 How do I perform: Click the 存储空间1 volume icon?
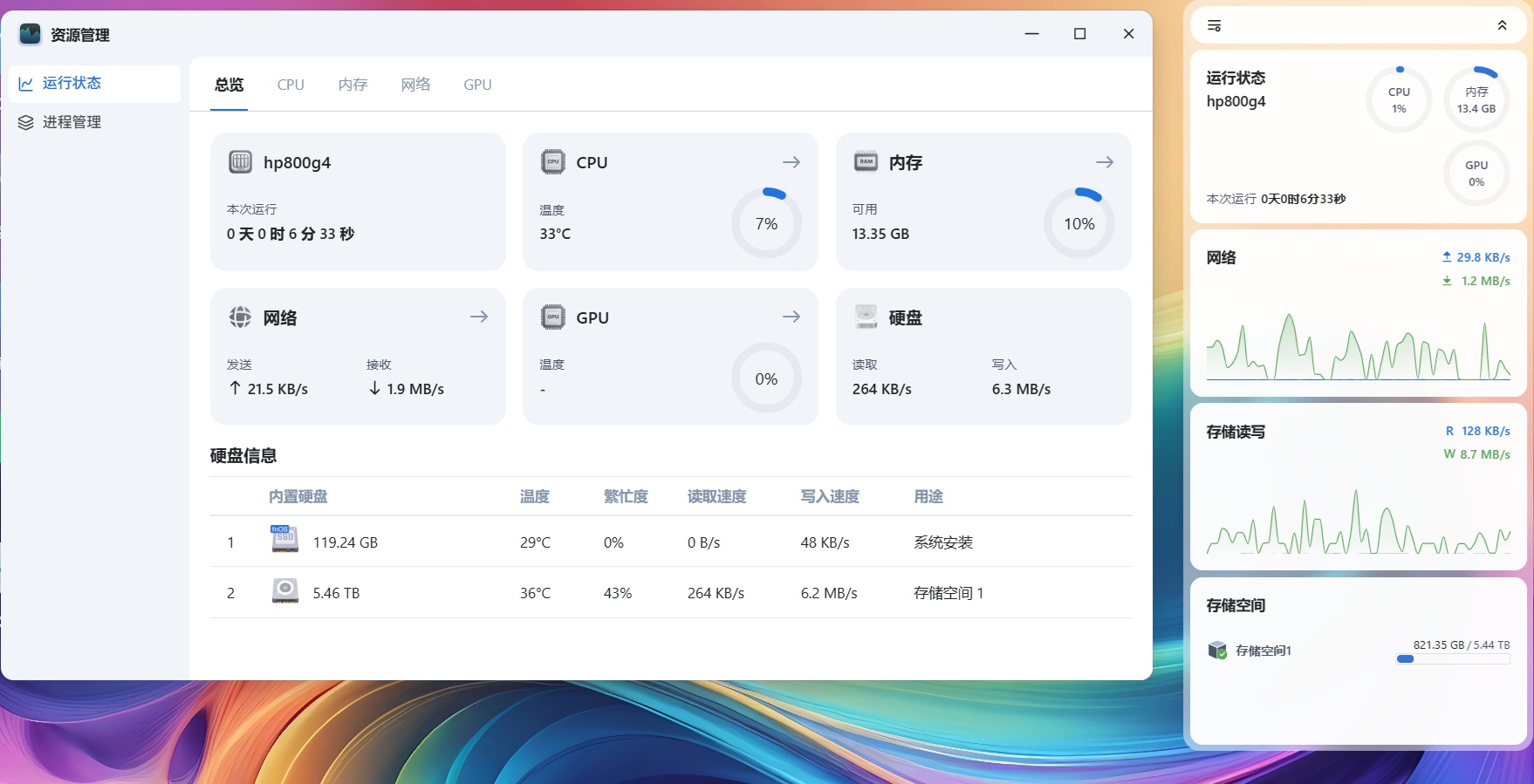[1217, 650]
